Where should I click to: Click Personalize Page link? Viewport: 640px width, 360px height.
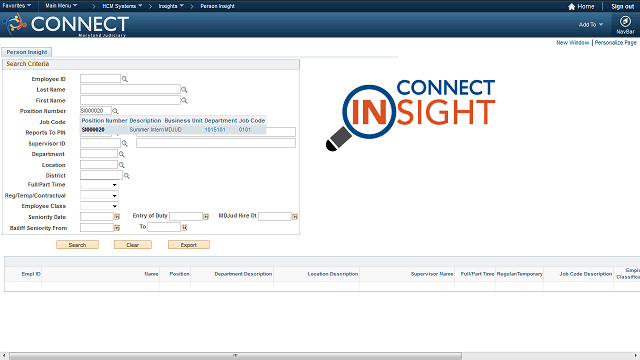[x=616, y=42]
